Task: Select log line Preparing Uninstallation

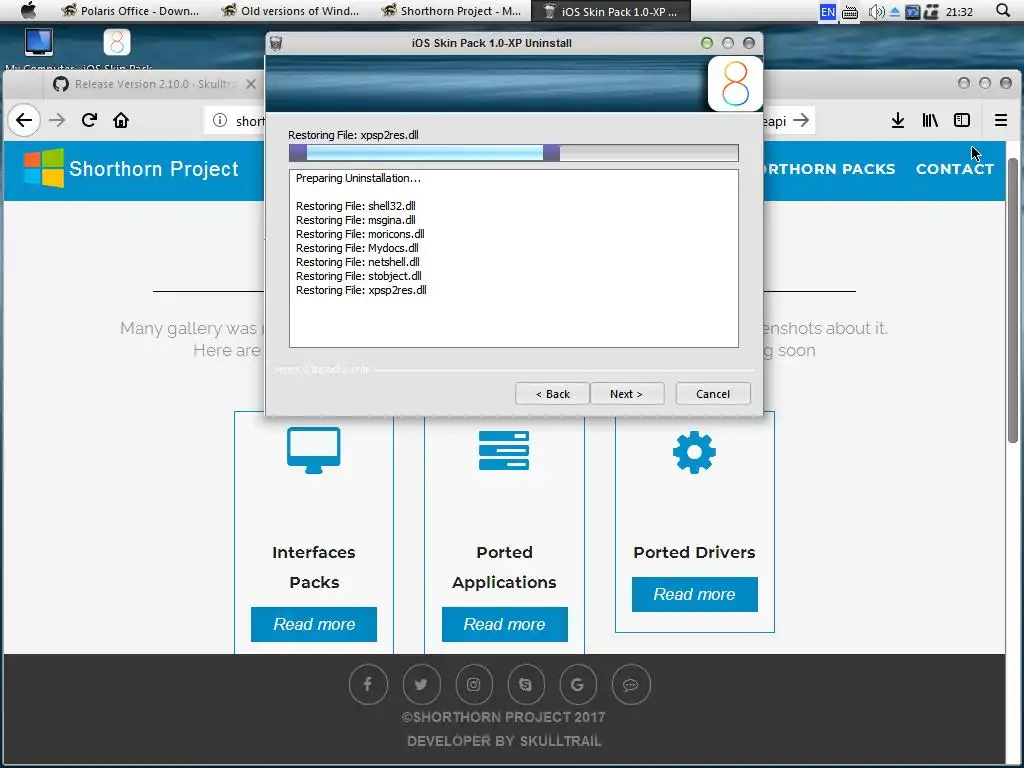Action: click(x=358, y=178)
